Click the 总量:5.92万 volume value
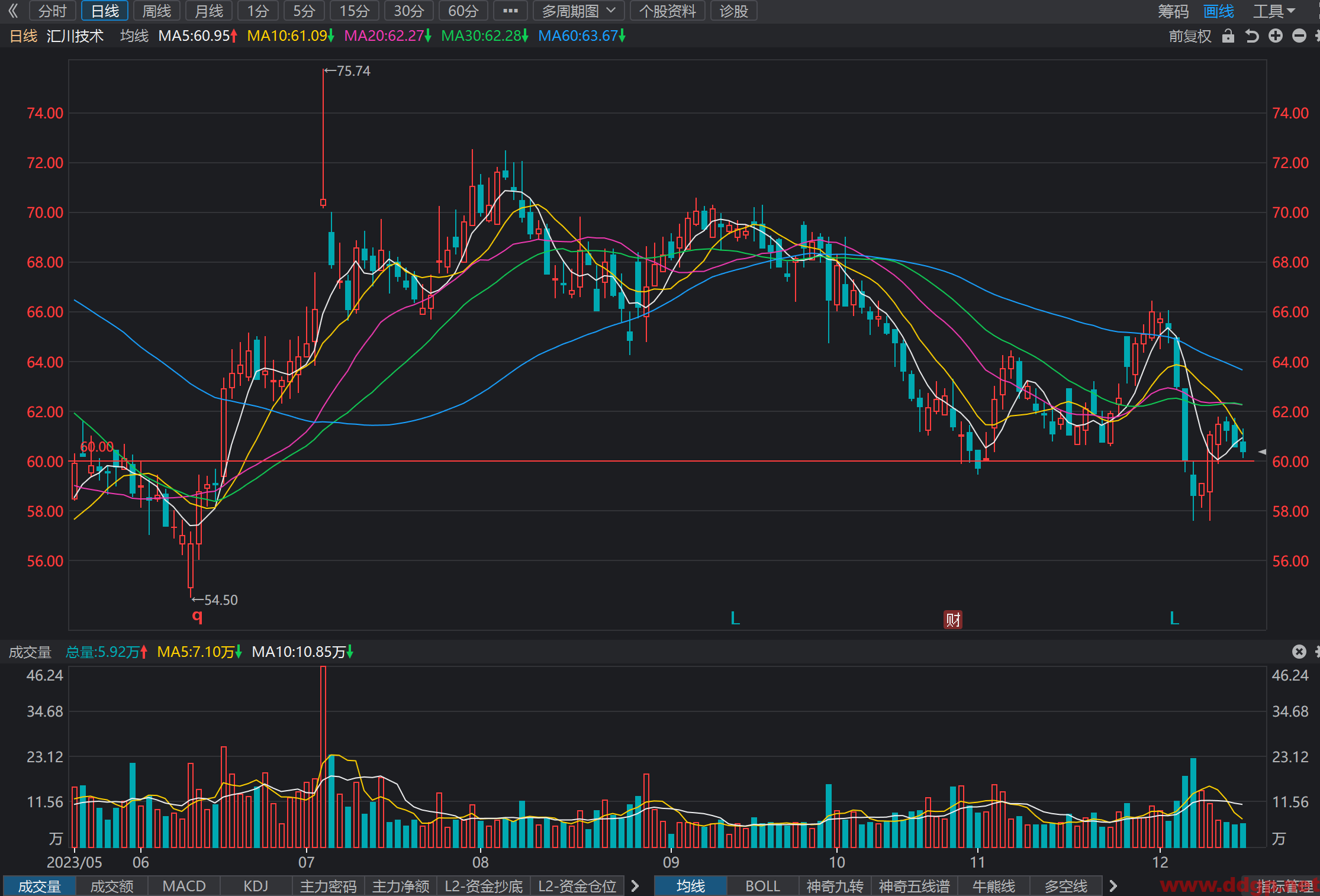Screen dimensions: 1320x896 point(107,652)
